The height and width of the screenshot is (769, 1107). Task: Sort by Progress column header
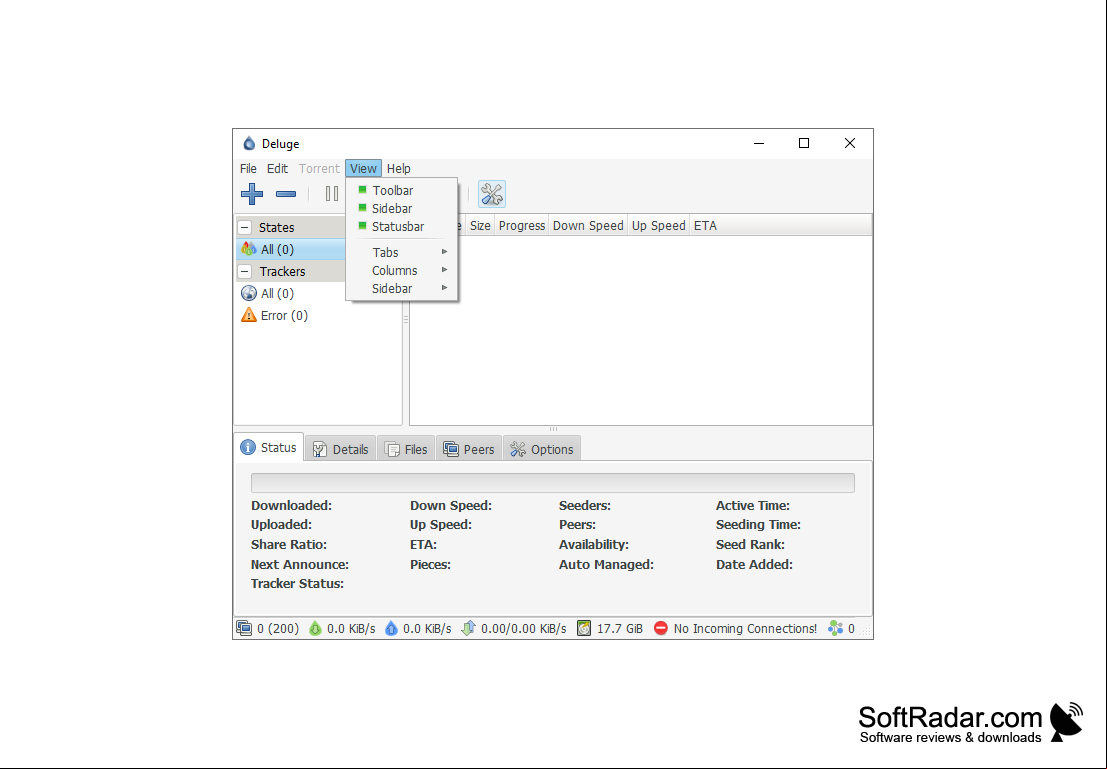(522, 225)
